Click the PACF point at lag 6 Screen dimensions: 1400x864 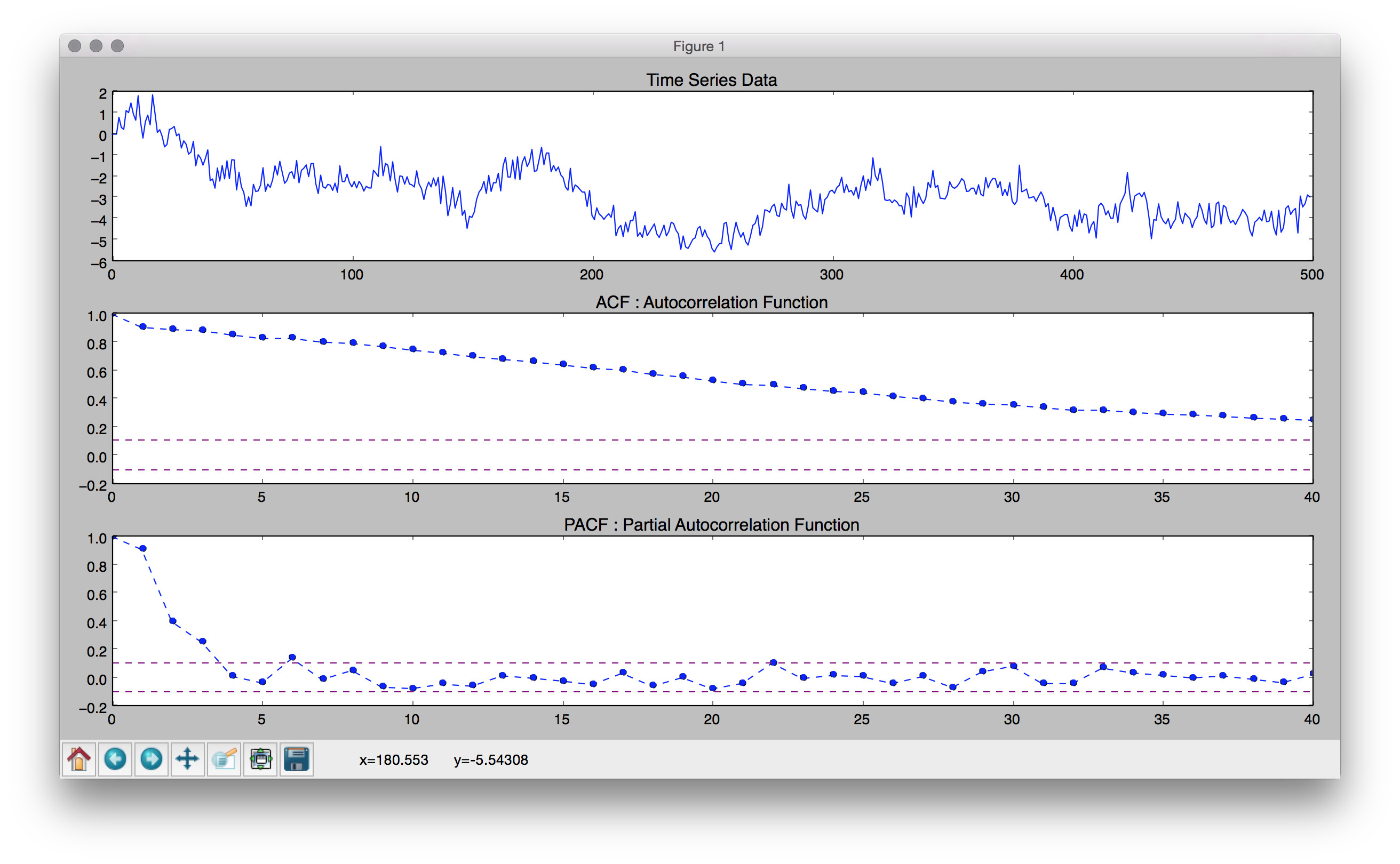(x=293, y=657)
